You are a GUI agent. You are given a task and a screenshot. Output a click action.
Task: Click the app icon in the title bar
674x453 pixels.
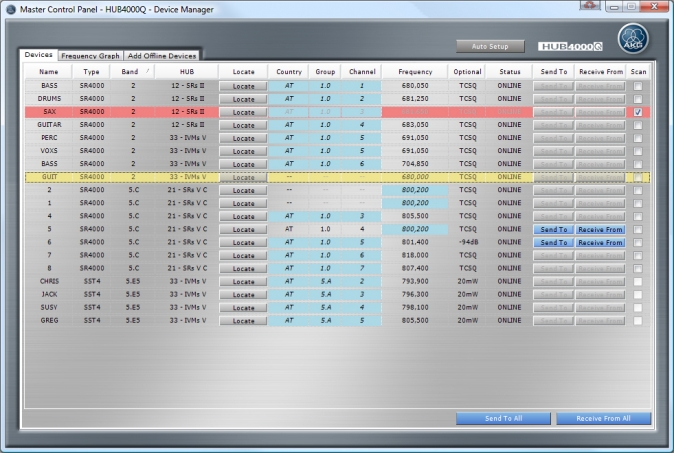[11, 9]
